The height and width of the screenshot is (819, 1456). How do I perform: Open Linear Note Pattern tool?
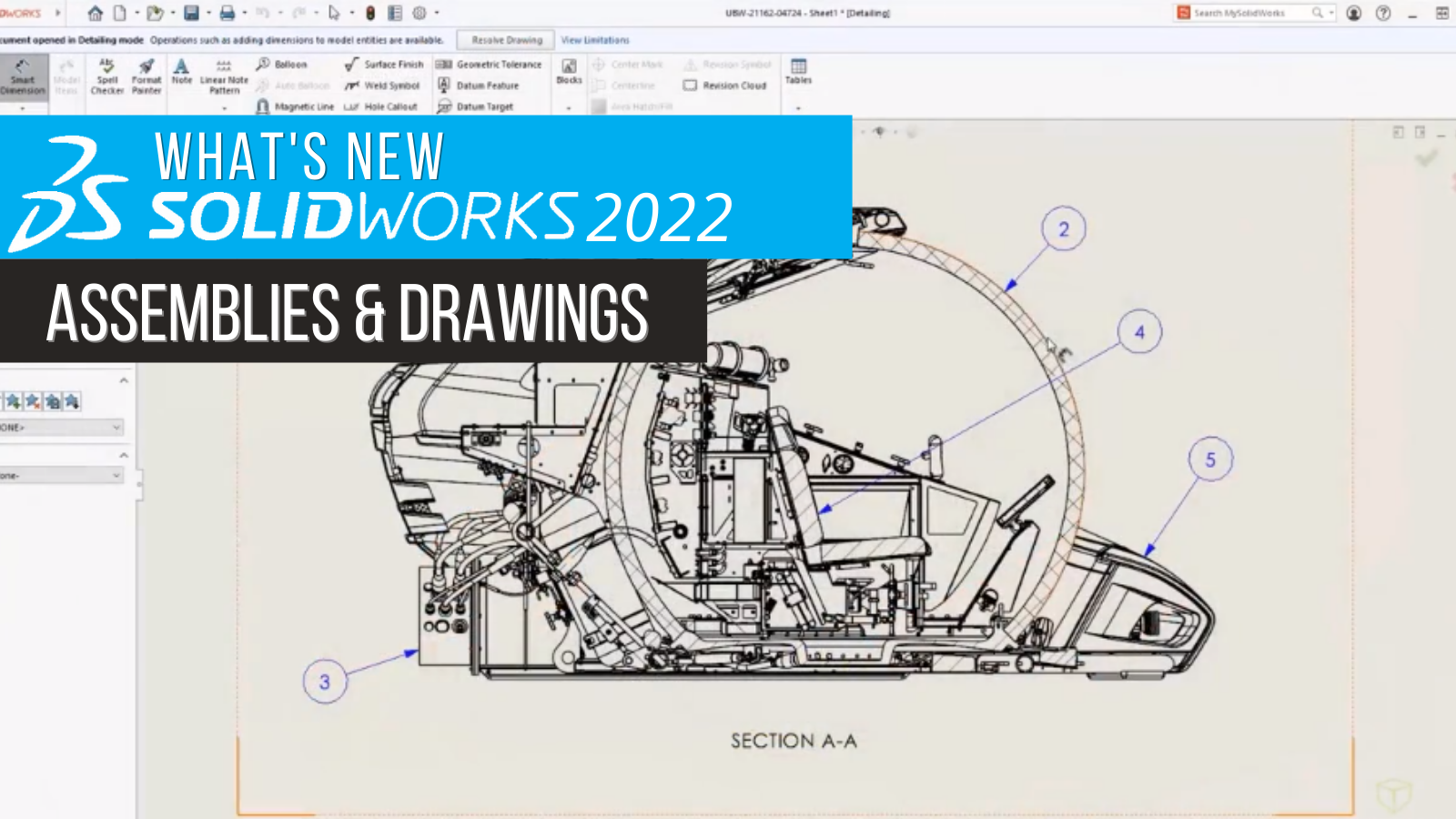(224, 77)
